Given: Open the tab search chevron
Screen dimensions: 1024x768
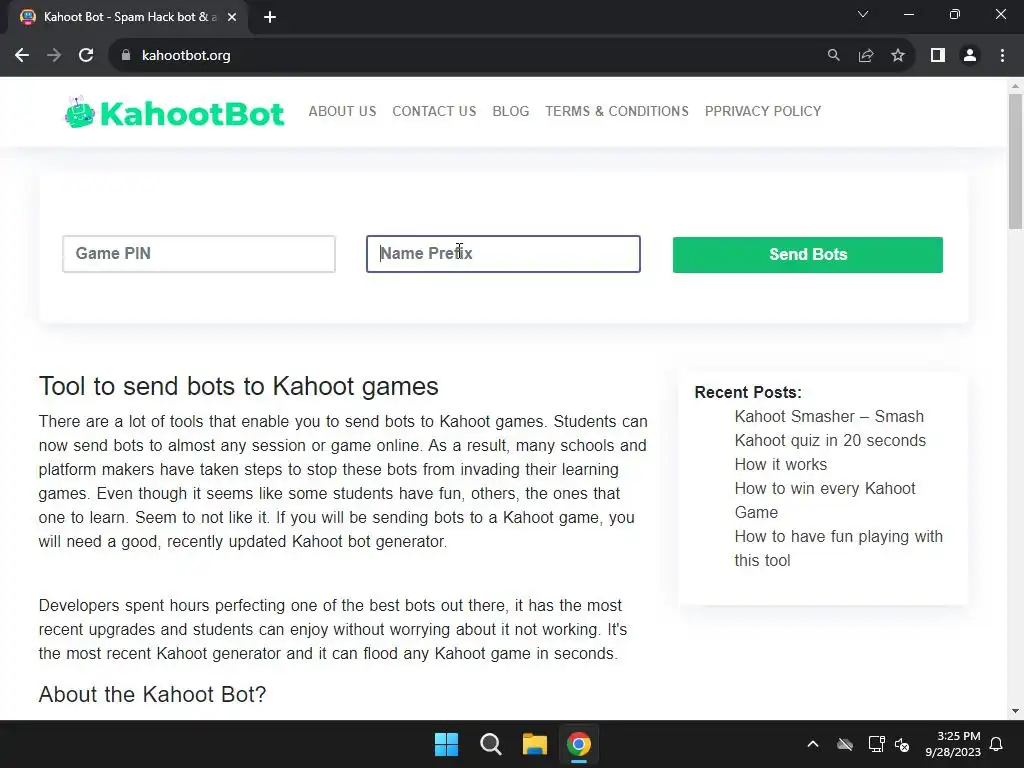Looking at the screenshot, I should coord(863,14).
